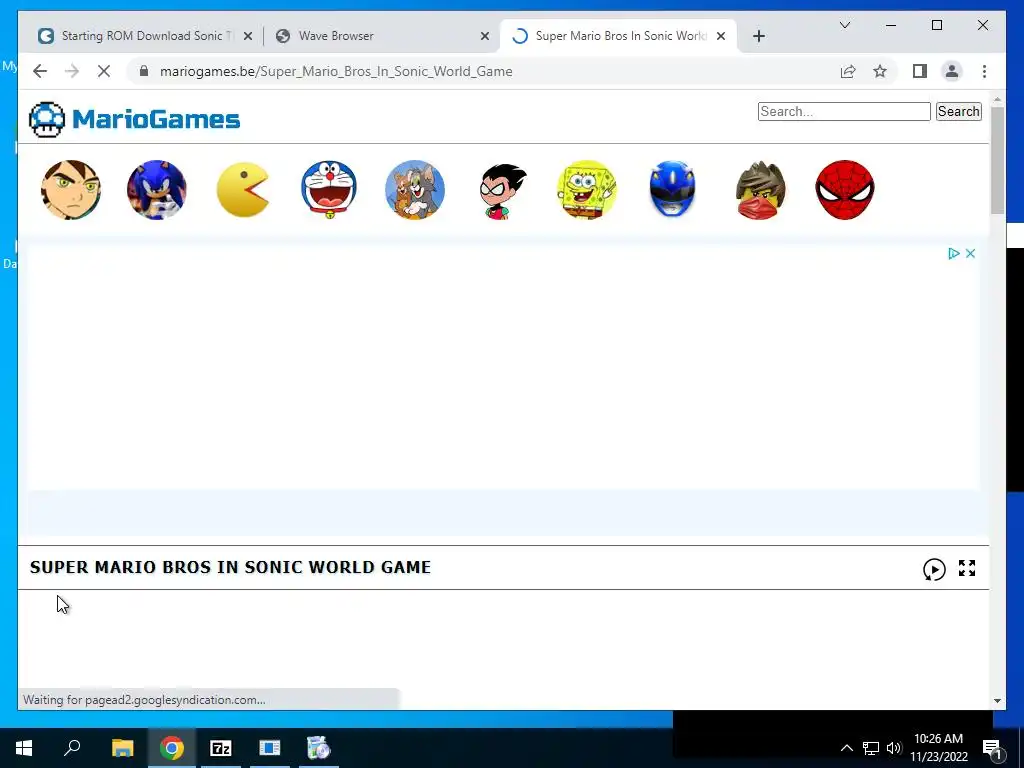Click the page vertical scrollbar thumb
The height and width of the screenshot is (768, 1024).
pos(997,161)
